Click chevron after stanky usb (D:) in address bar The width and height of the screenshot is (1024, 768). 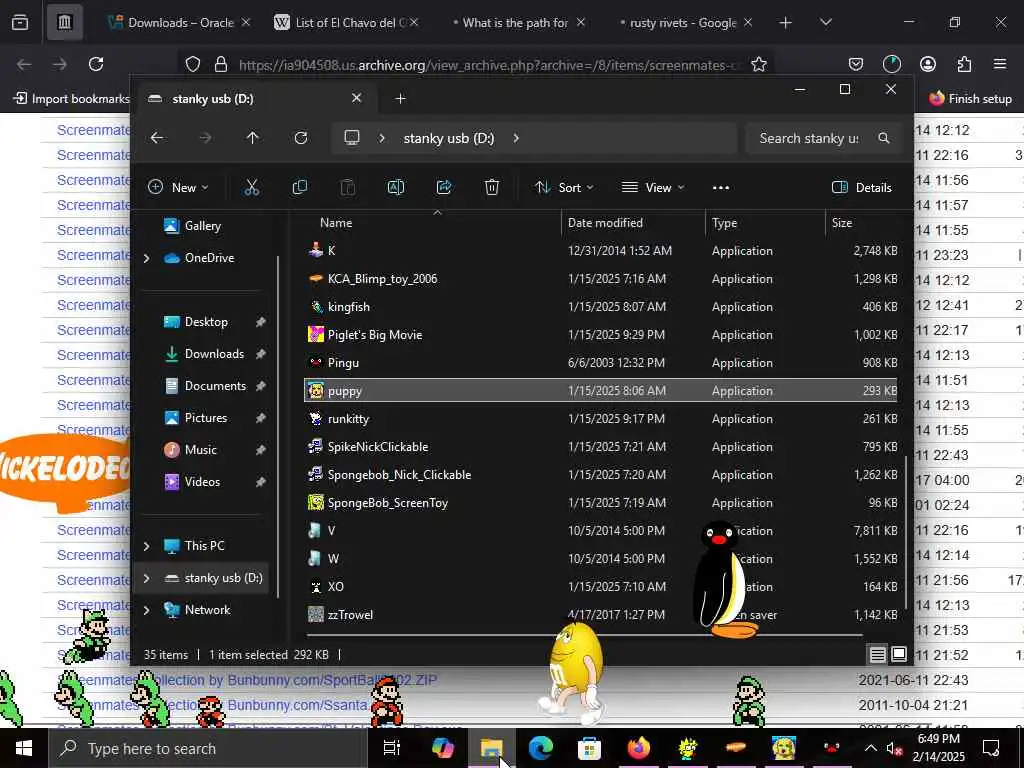click(516, 138)
